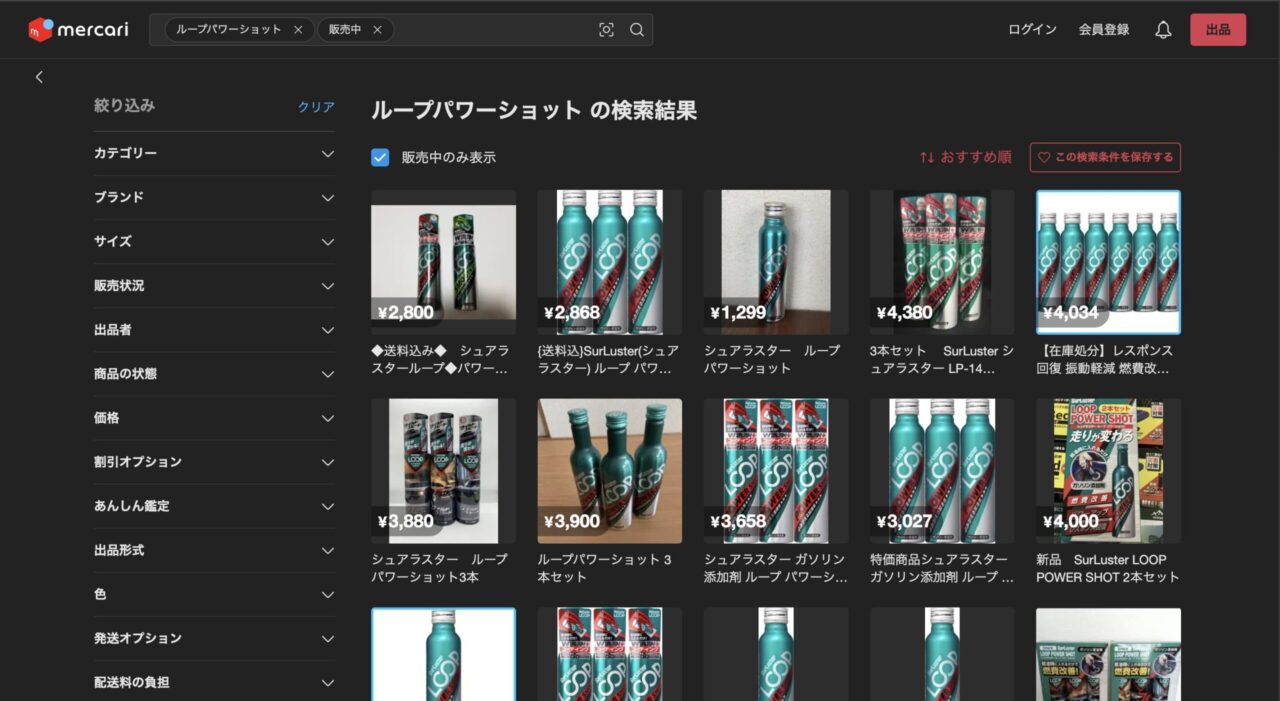Click title ◆送料込み◆ シュアラスターループ
This screenshot has width=1280, height=701.
(x=441, y=359)
